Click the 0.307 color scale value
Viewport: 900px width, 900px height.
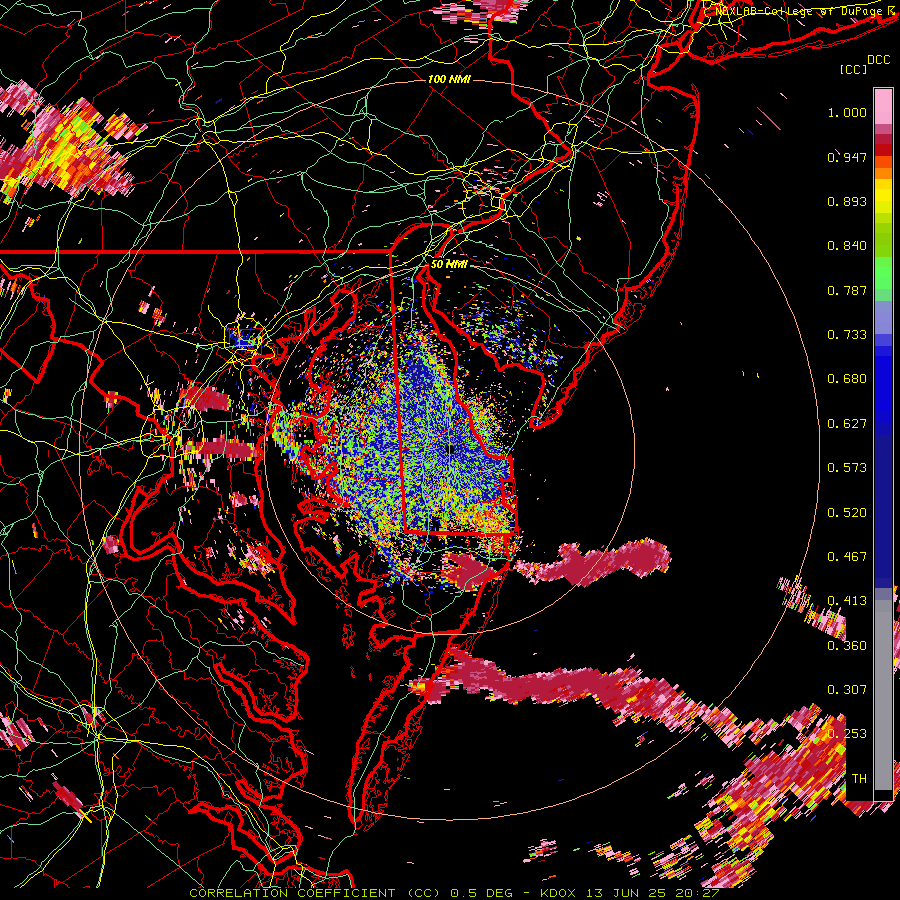(847, 690)
